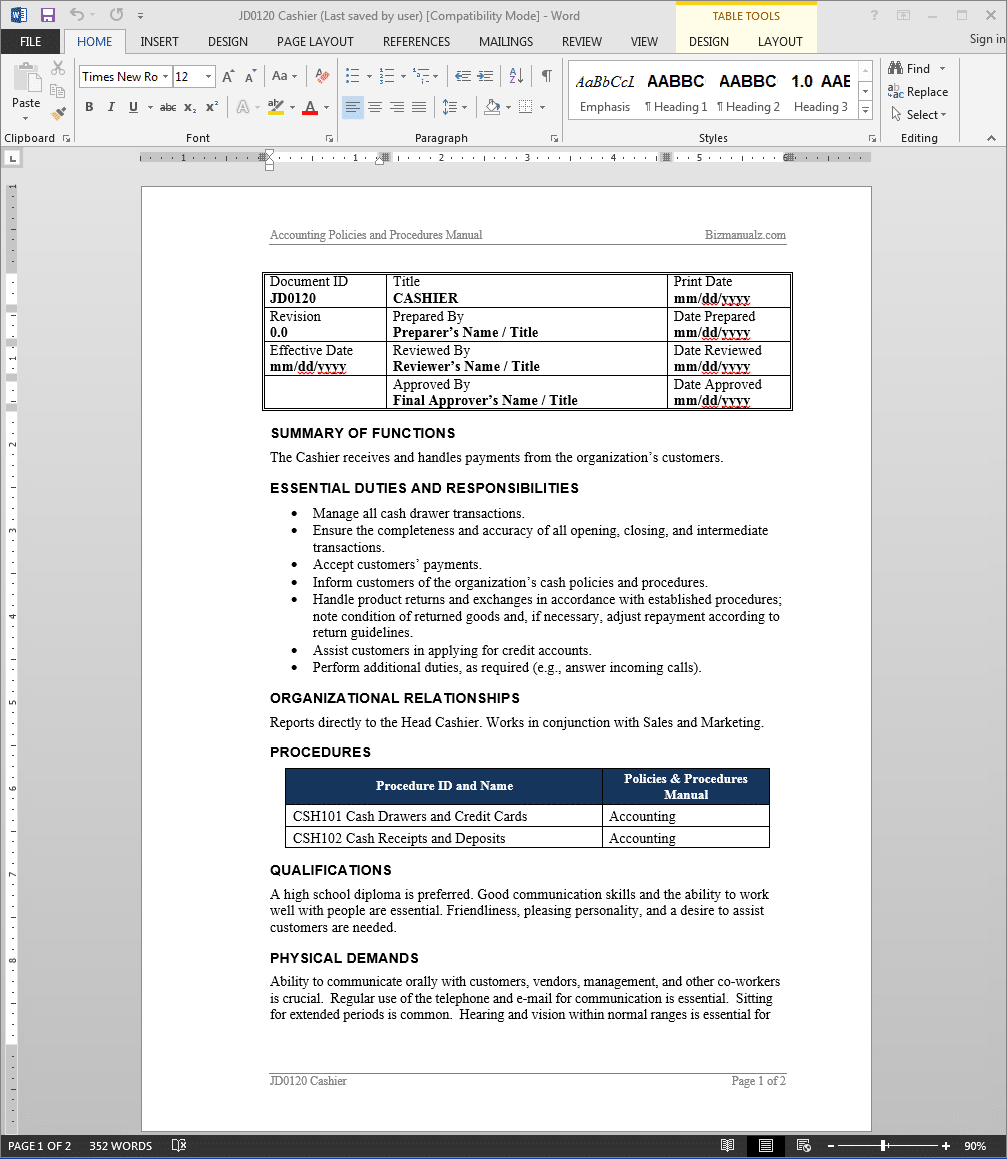
Task: Expand the Numbering list dropdown arrow
Action: pos(403,76)
